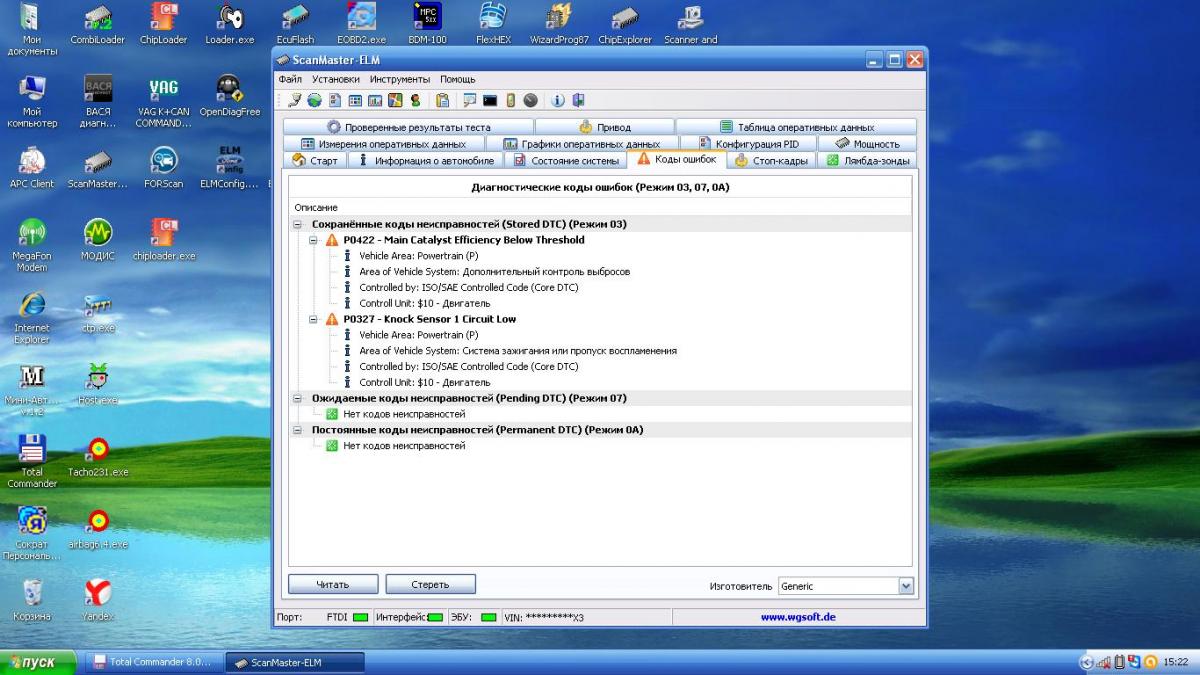Select the FlexHEX desktop icon

click(493, 24)
